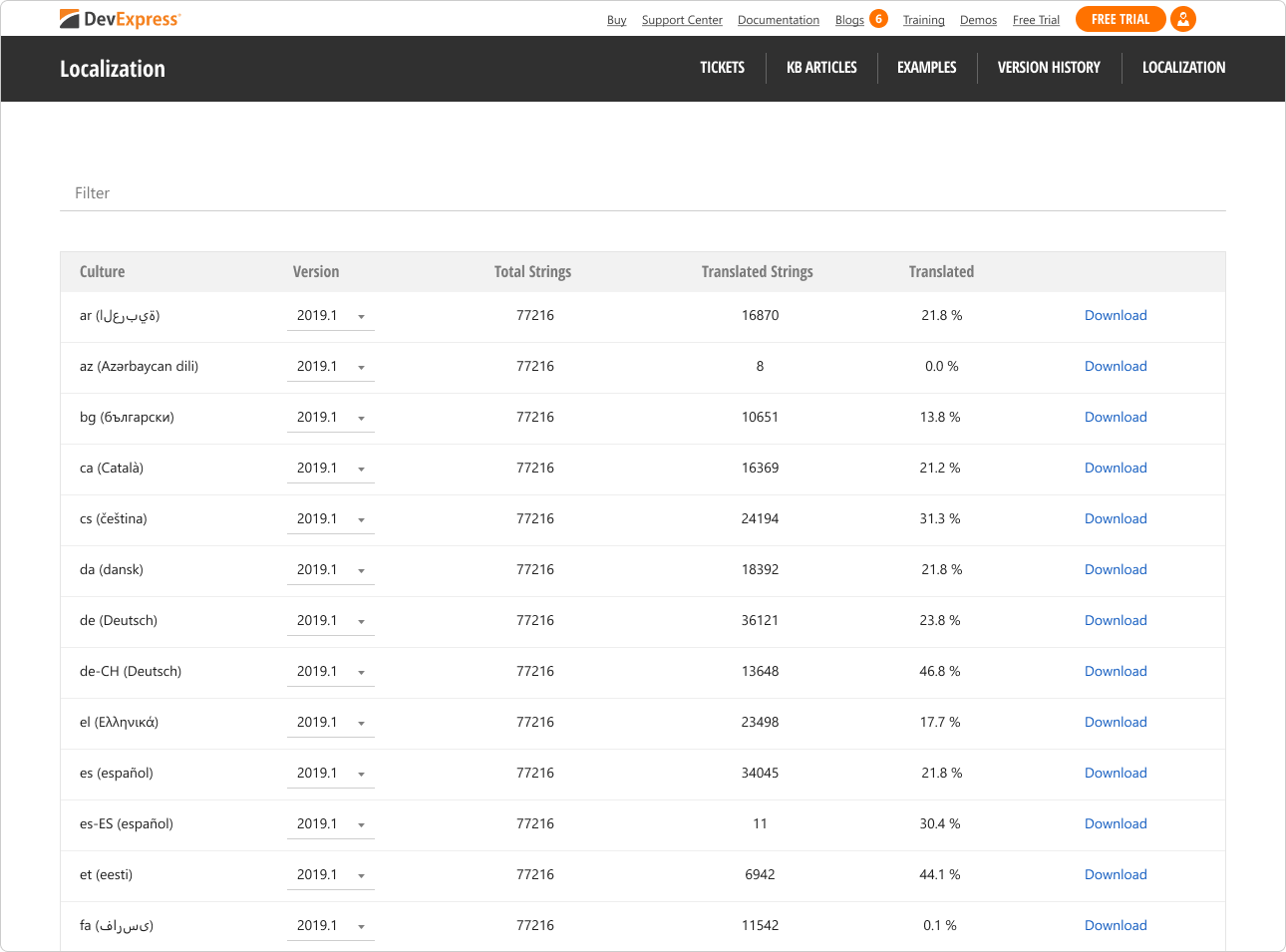Image resolution: width=1286 pixels, height=952 pixels.
Task: Click the translated strings value 36121
Action: point(760,621)
